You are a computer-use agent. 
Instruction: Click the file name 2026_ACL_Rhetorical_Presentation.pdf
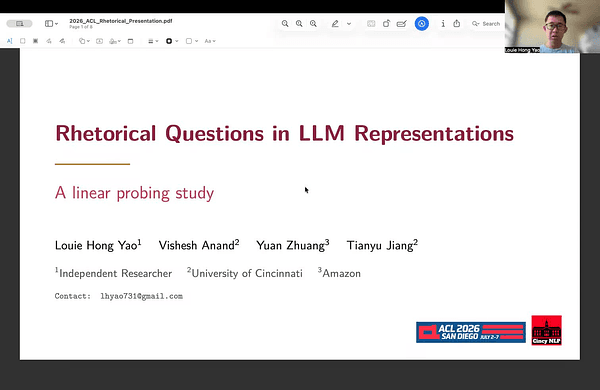click(121, 21)
